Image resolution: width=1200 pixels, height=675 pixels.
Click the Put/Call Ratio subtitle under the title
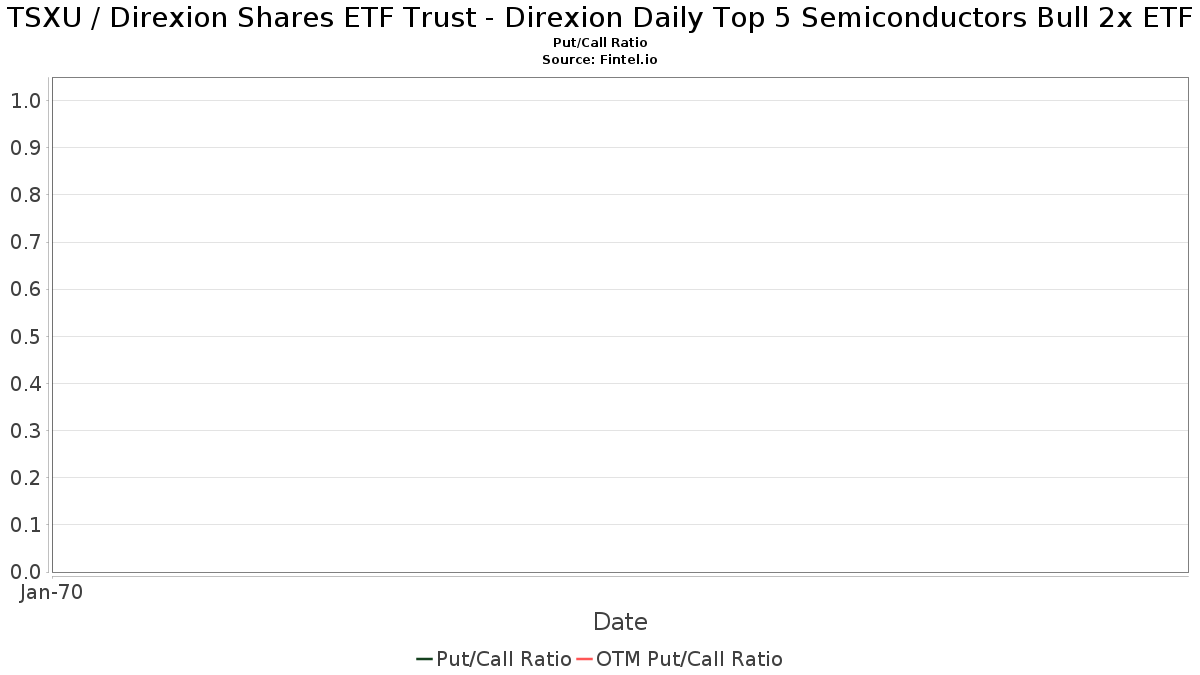pyautogui.click(x=600, y=43)
